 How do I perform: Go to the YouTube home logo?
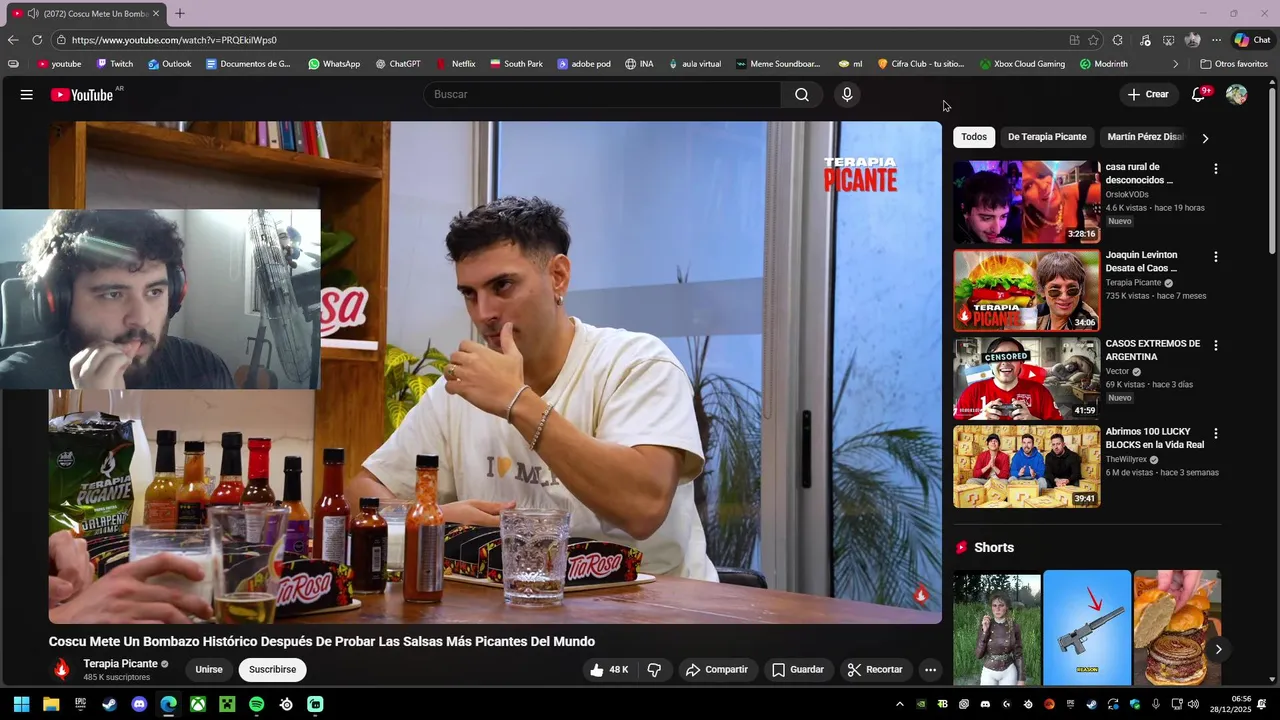(x=84, y=94)
